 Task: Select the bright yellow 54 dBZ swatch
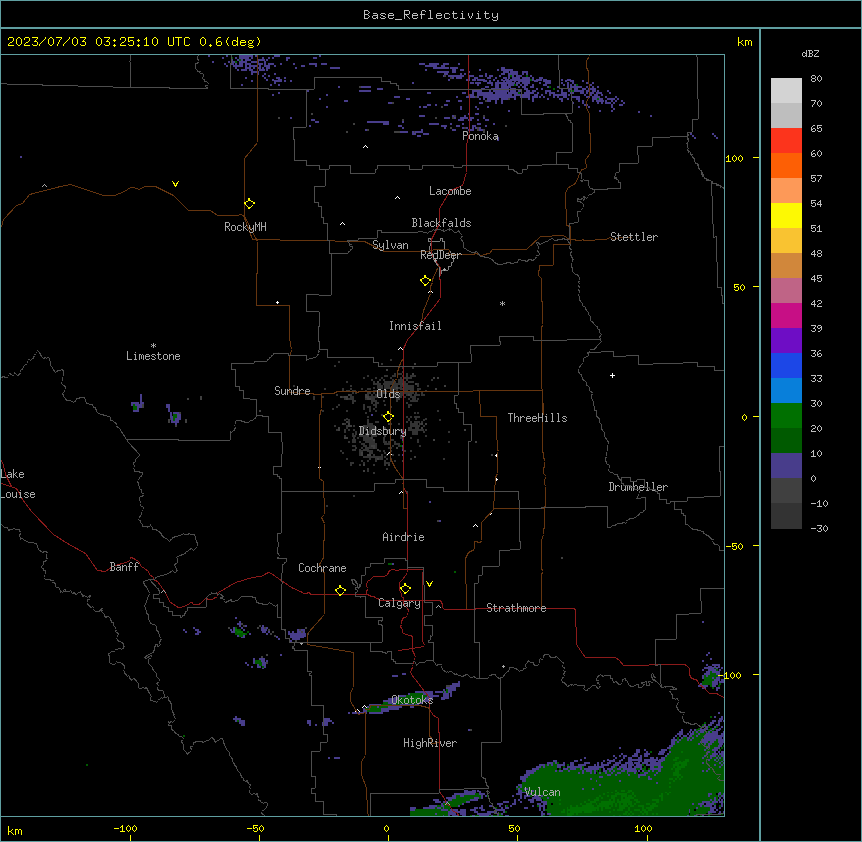[786, 215]
